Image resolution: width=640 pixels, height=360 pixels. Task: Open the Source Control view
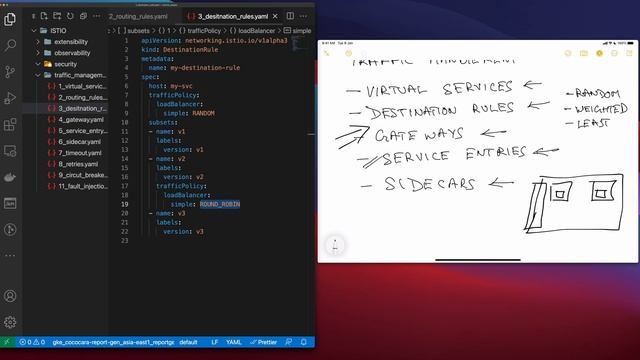click(x=10, y=72)
